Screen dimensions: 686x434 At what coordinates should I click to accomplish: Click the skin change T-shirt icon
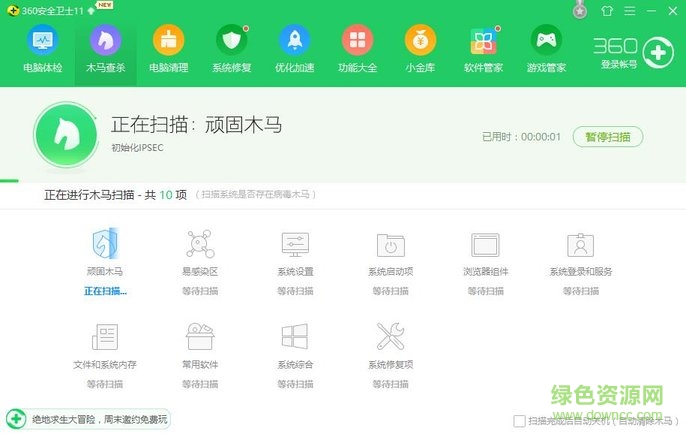(606, 10)
